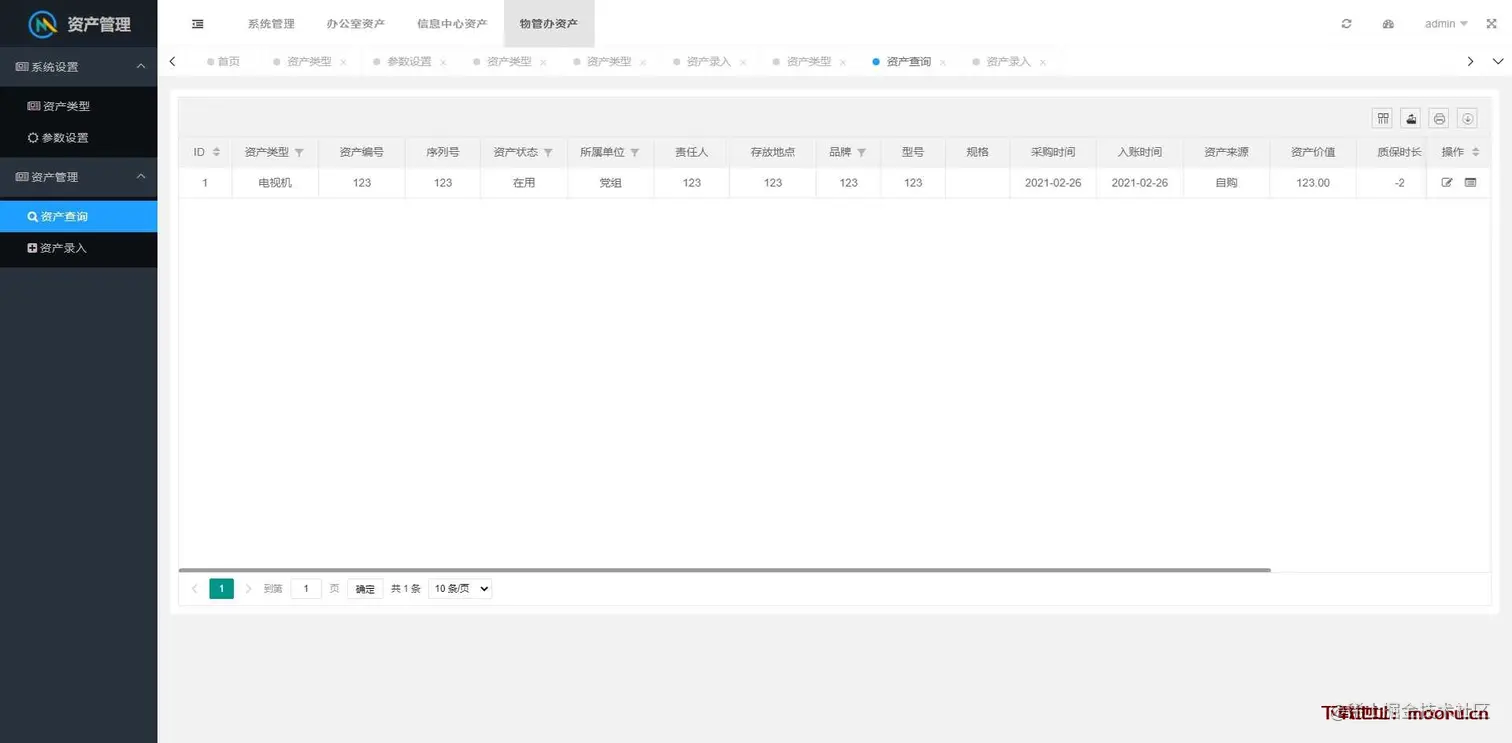Click the 确定 pagination button
Viewport: 1512px width, 743px height.
(x=366, y=589)
